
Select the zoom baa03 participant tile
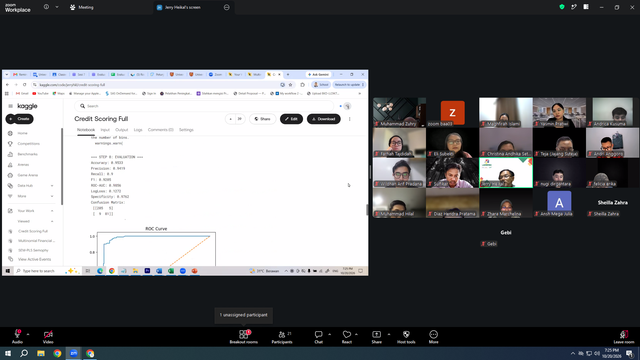point(452,112)
